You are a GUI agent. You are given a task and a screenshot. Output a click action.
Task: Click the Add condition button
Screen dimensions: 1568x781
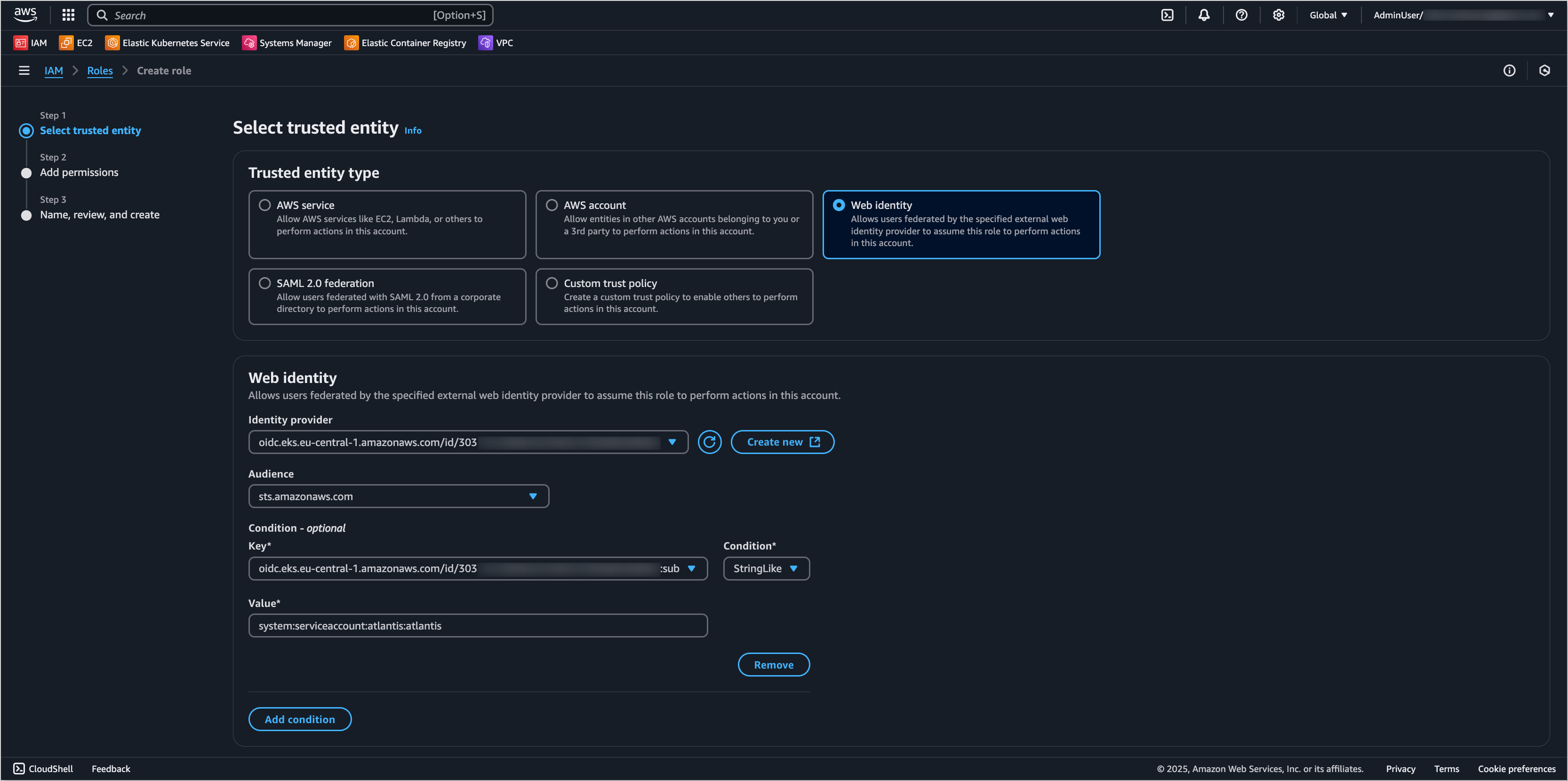point(299,719)
